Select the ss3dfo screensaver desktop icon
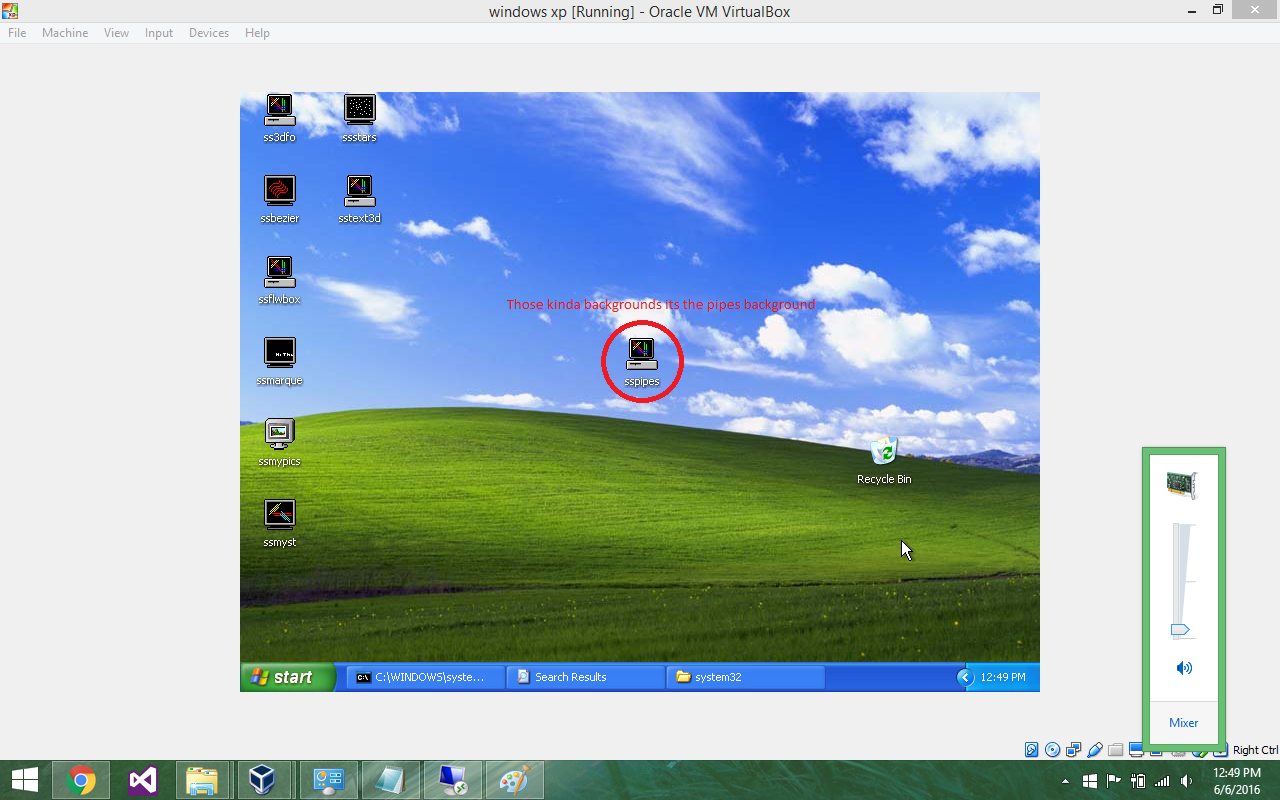This screenshot has width=1280, height=800. point(279,117)
